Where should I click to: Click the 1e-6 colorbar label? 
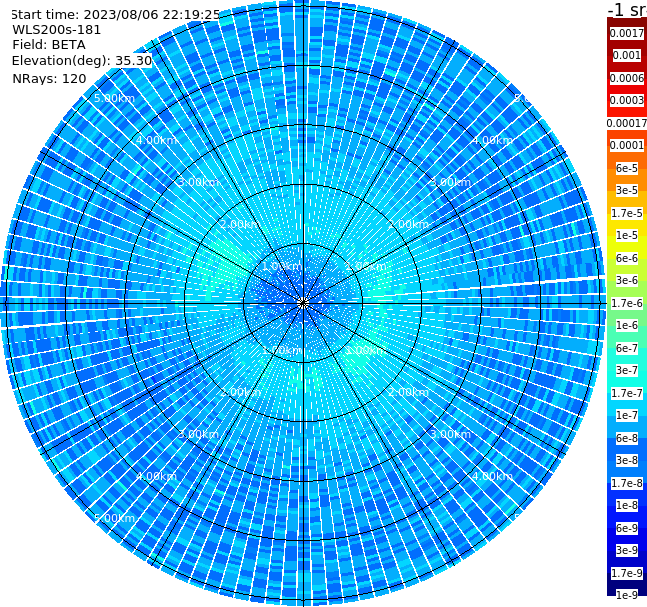627,325
